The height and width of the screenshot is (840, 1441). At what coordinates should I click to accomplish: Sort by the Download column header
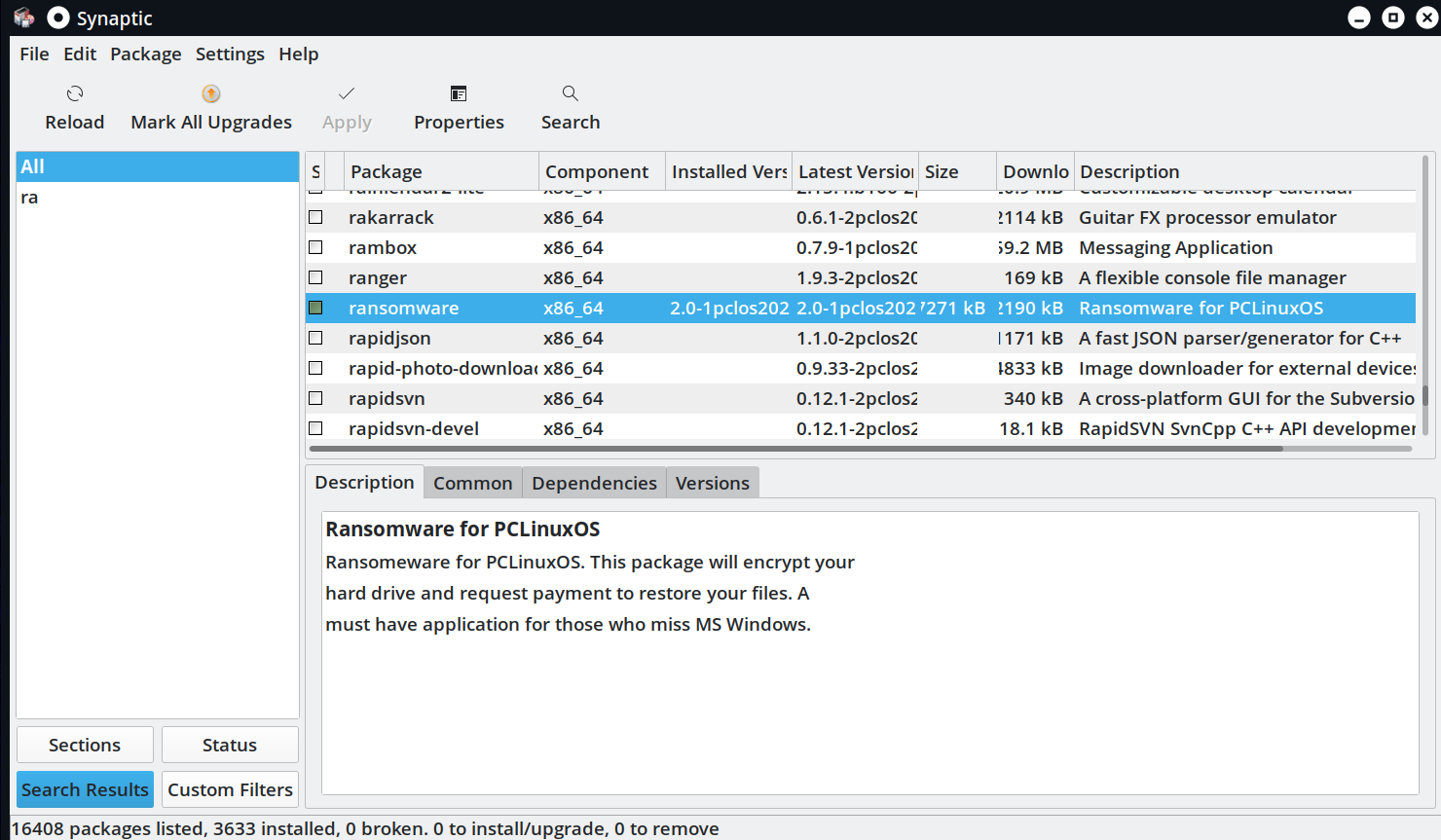[1035, 171]
